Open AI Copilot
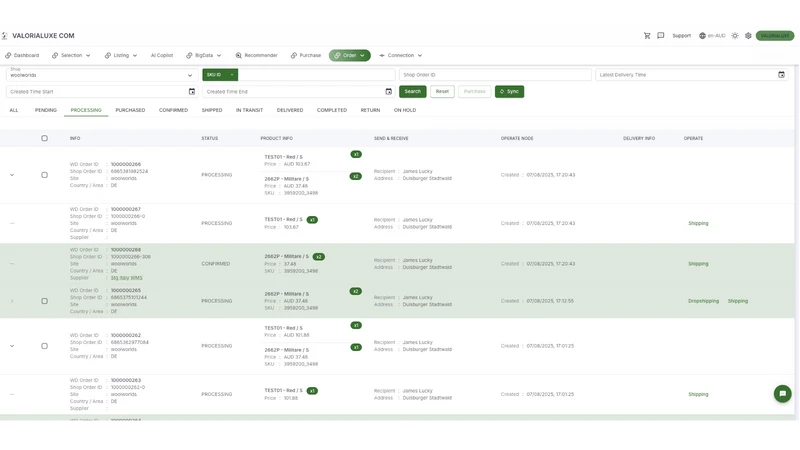 point(162,55)
